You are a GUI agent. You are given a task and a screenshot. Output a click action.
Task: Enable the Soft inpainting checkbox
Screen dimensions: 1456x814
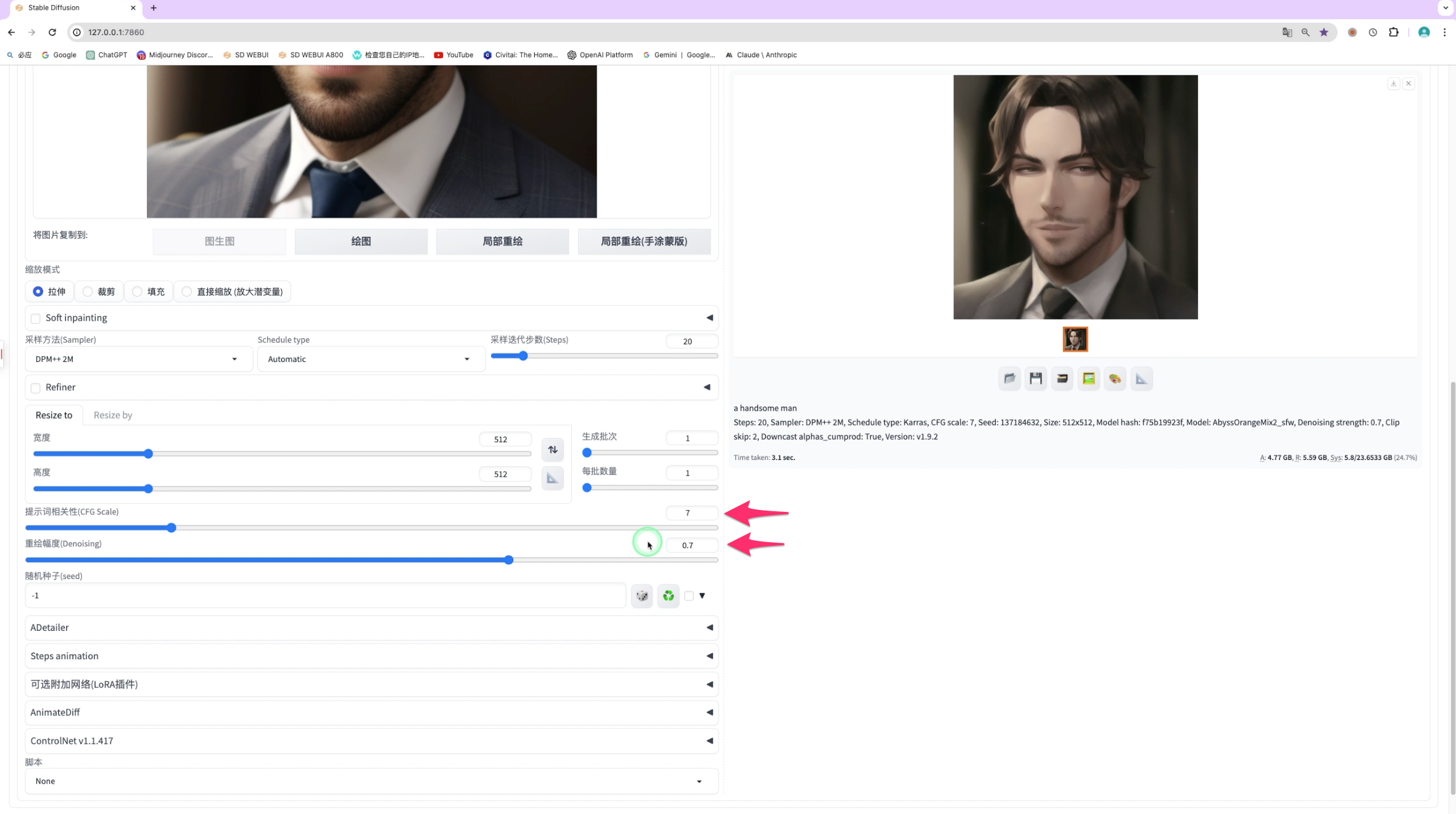[36, 318]
